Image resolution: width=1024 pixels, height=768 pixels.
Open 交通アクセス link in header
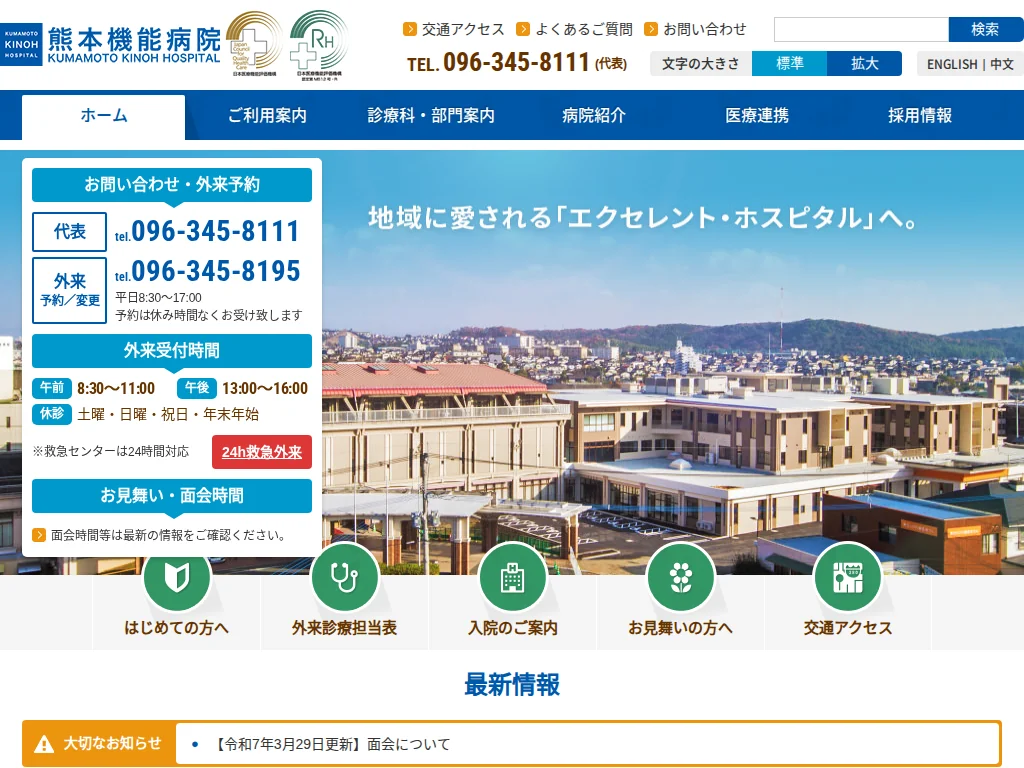(x=463, y=29)
